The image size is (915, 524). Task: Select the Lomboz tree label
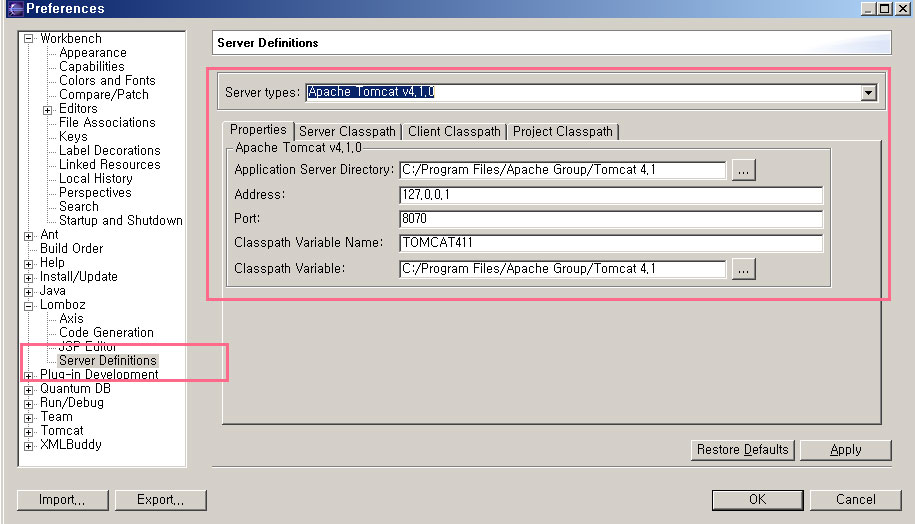pos(62,305)
